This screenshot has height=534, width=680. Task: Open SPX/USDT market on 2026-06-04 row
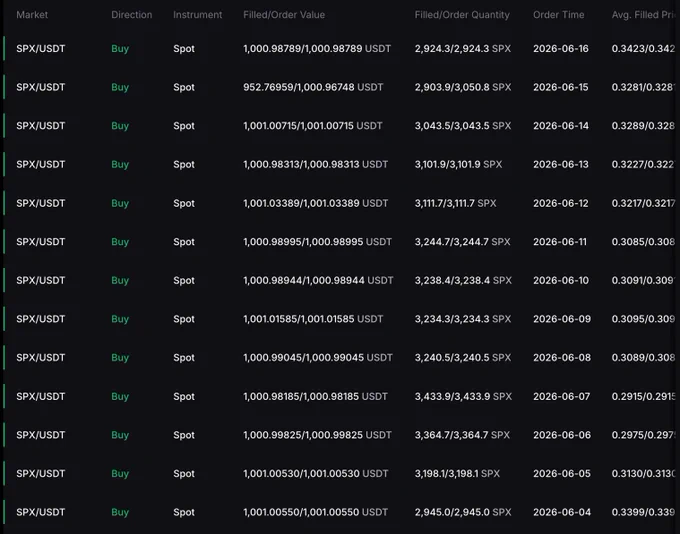(x=41, y=512)
